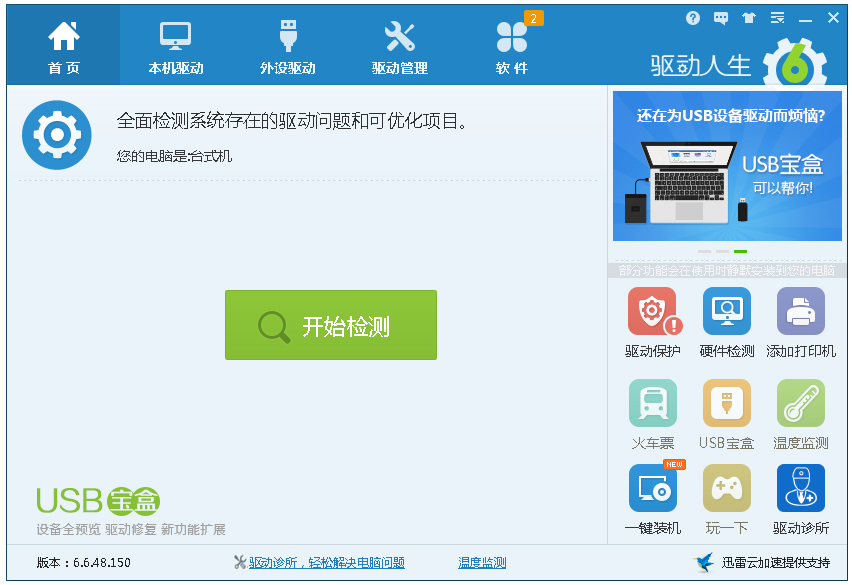Click the 部分功能会在使用时静默安装到您的电脑 notice
Image resolution: width=852 pixels, height=585 pixels.
tap(726, 271)
